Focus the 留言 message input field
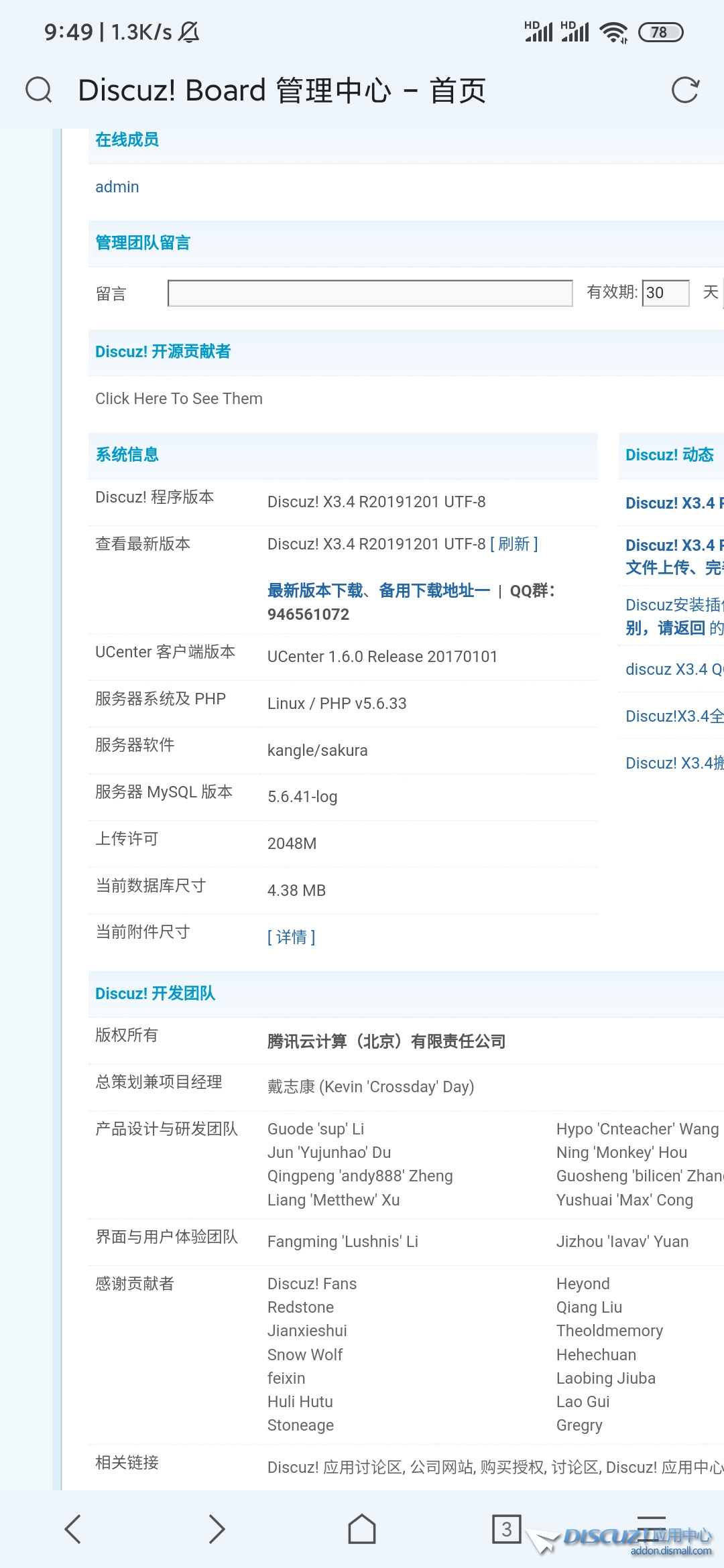Viewport: 724px width, 1568px height. point(370,293)
